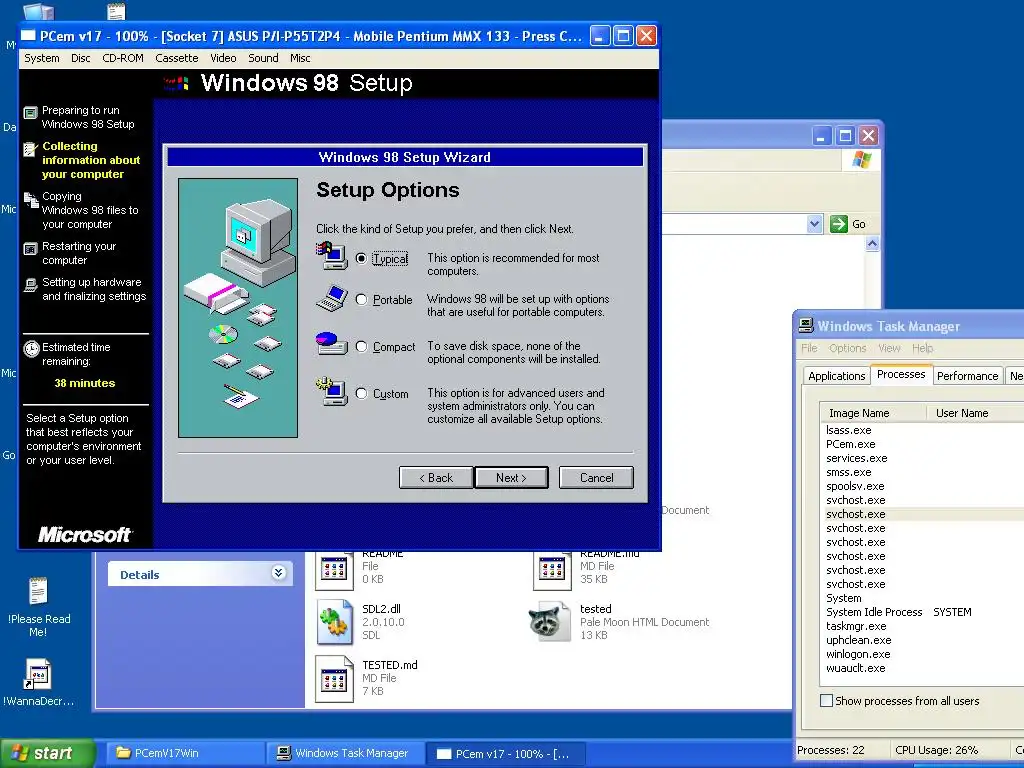Switch to Performance tab in Task Manager
The image size is (1024, 768).
coord(967,376)
